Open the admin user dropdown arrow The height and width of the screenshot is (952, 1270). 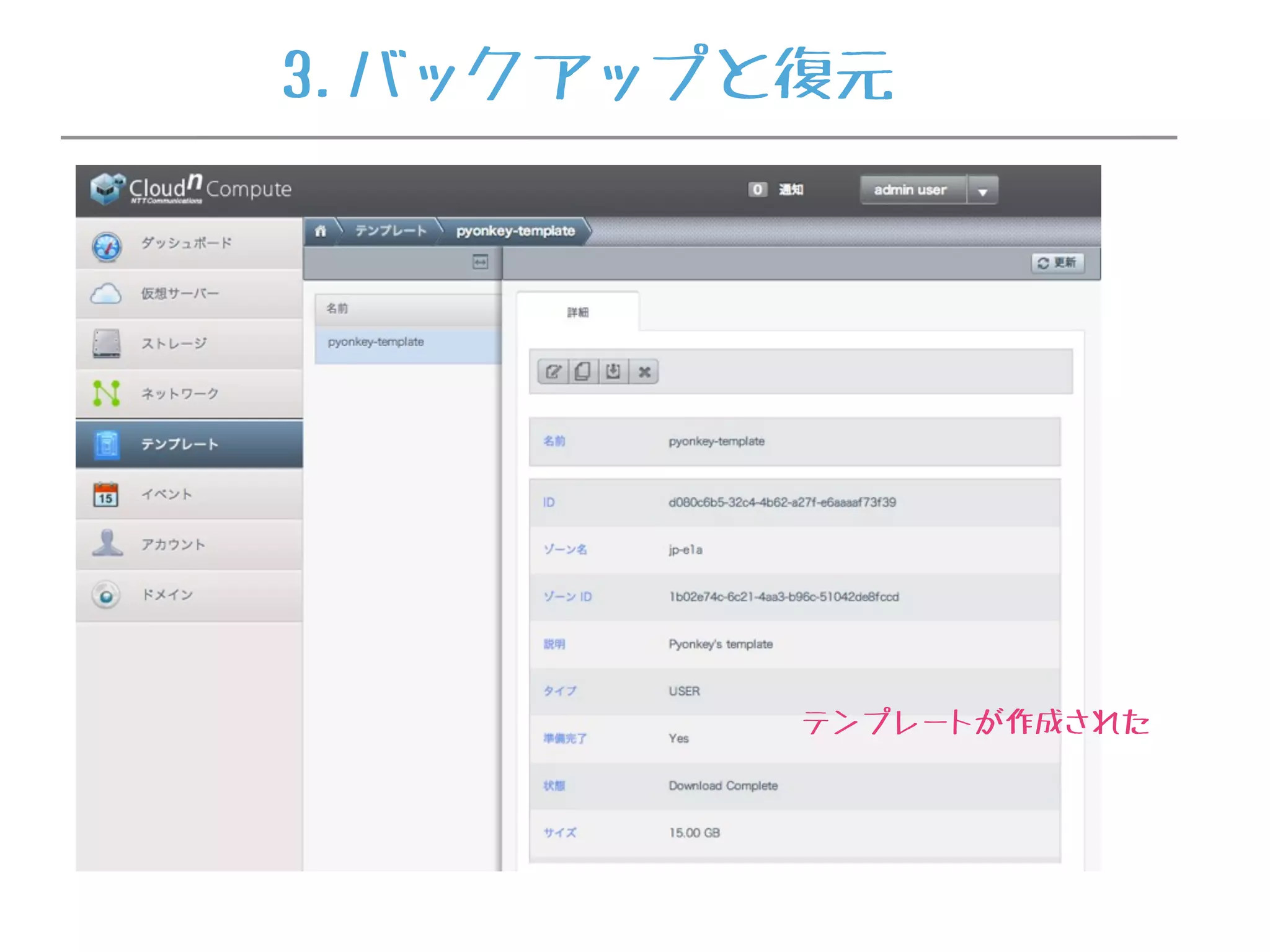pos(983,191)
